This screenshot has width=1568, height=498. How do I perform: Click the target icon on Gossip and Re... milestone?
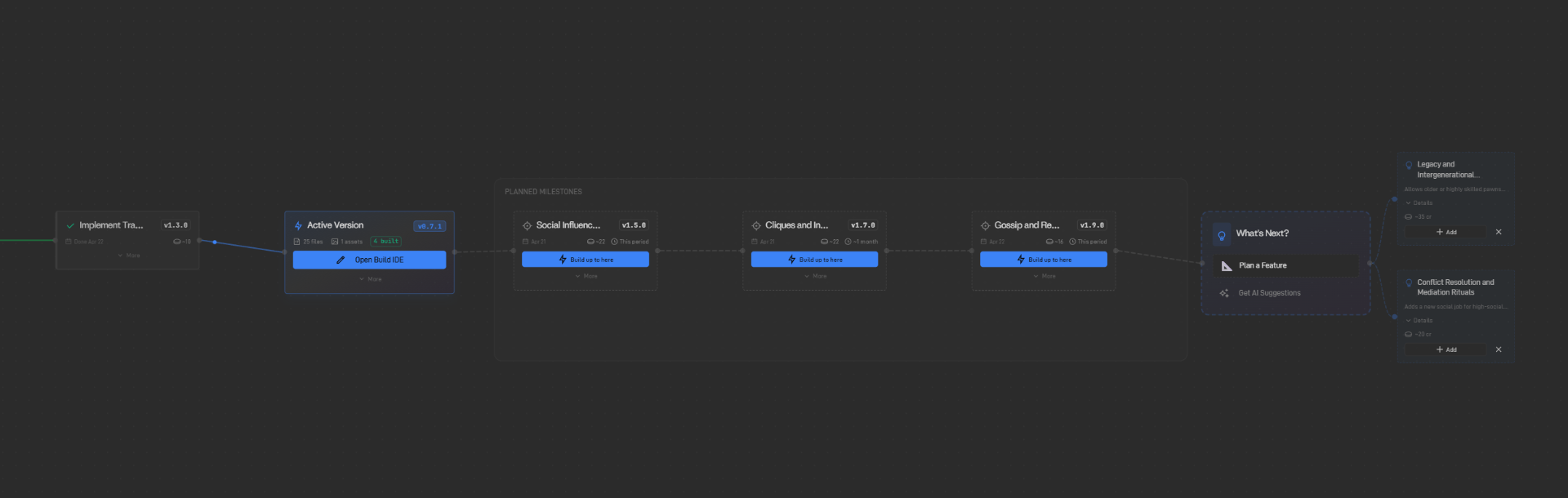[x=985, y=225]
